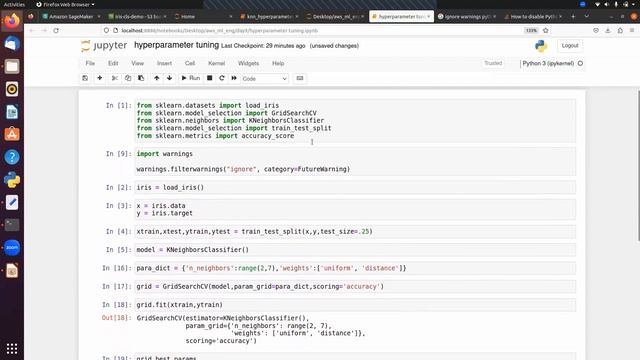Paste cells below icon

click(x=141, y=78)
